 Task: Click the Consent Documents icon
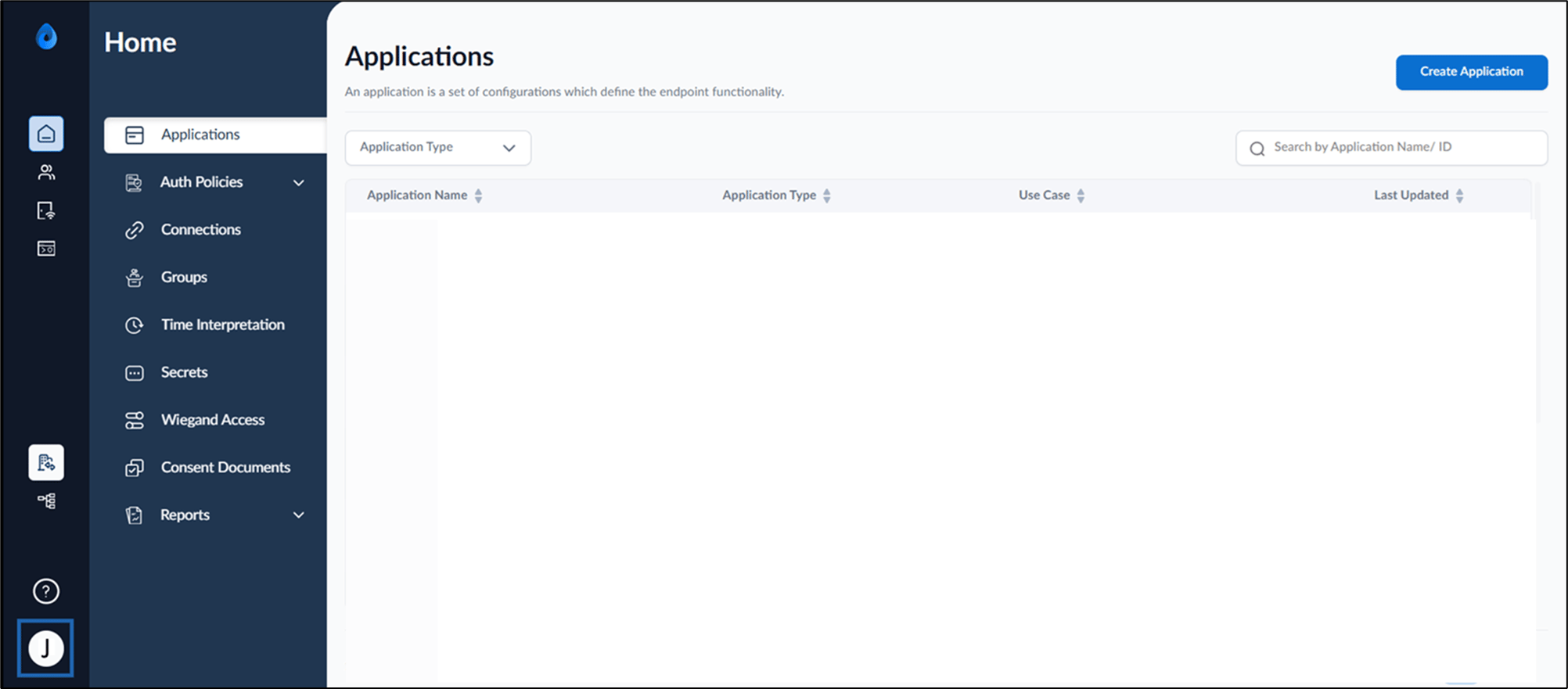(x=135, y=468)
